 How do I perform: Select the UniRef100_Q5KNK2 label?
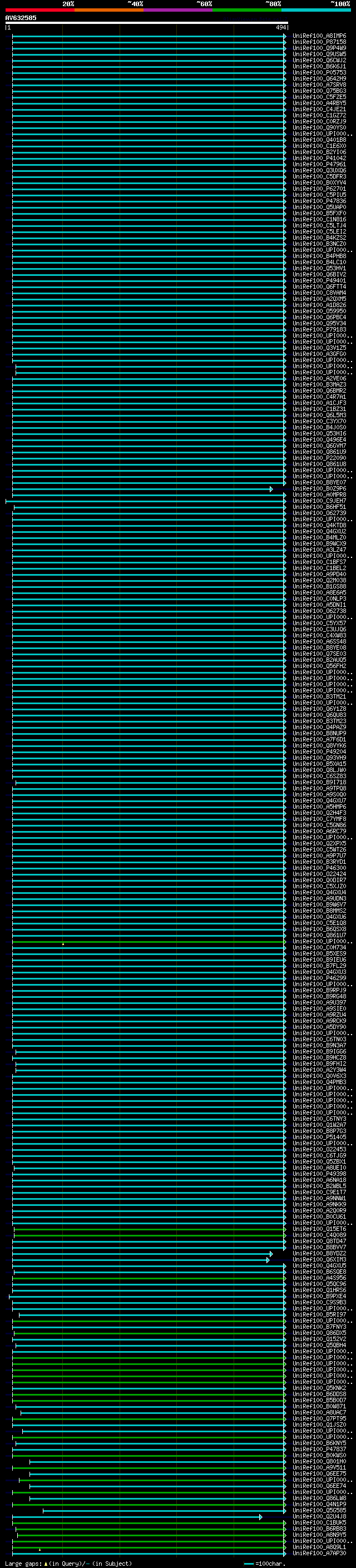click(x=319, y=1388)
